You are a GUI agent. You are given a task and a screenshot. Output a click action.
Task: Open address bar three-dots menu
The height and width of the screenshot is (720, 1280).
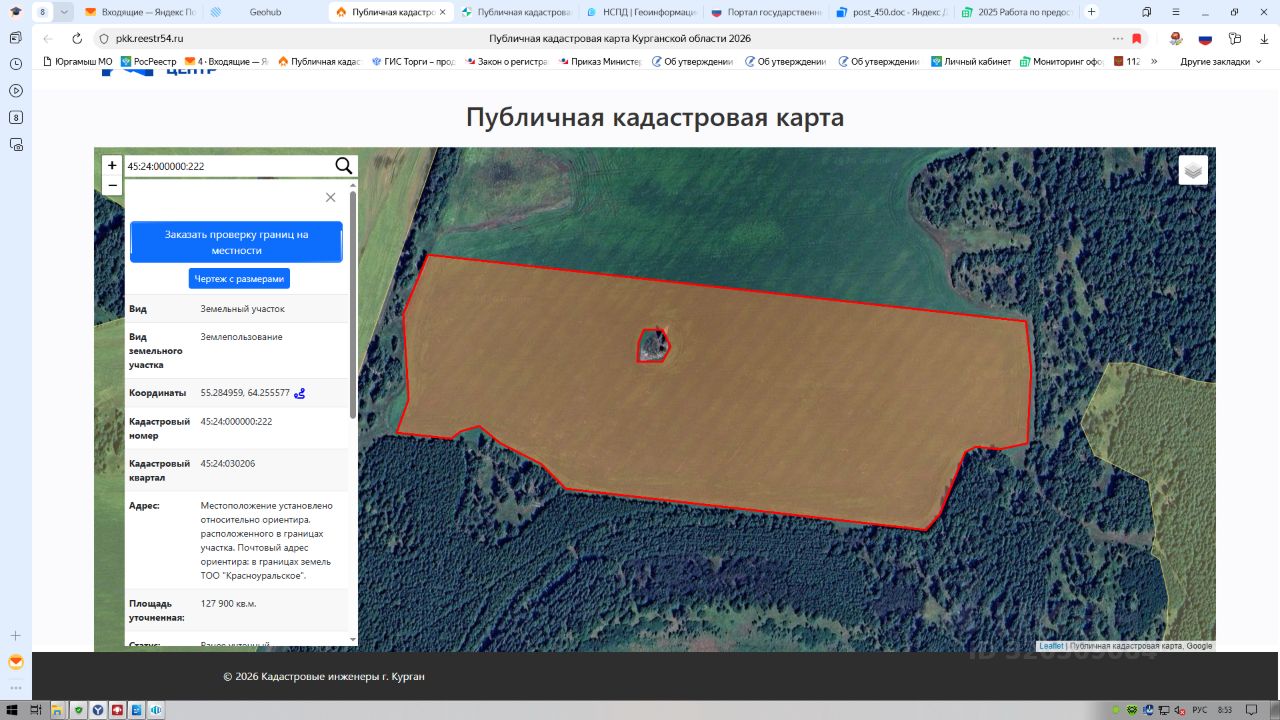pyautogui.click(x=1118, y=38)
